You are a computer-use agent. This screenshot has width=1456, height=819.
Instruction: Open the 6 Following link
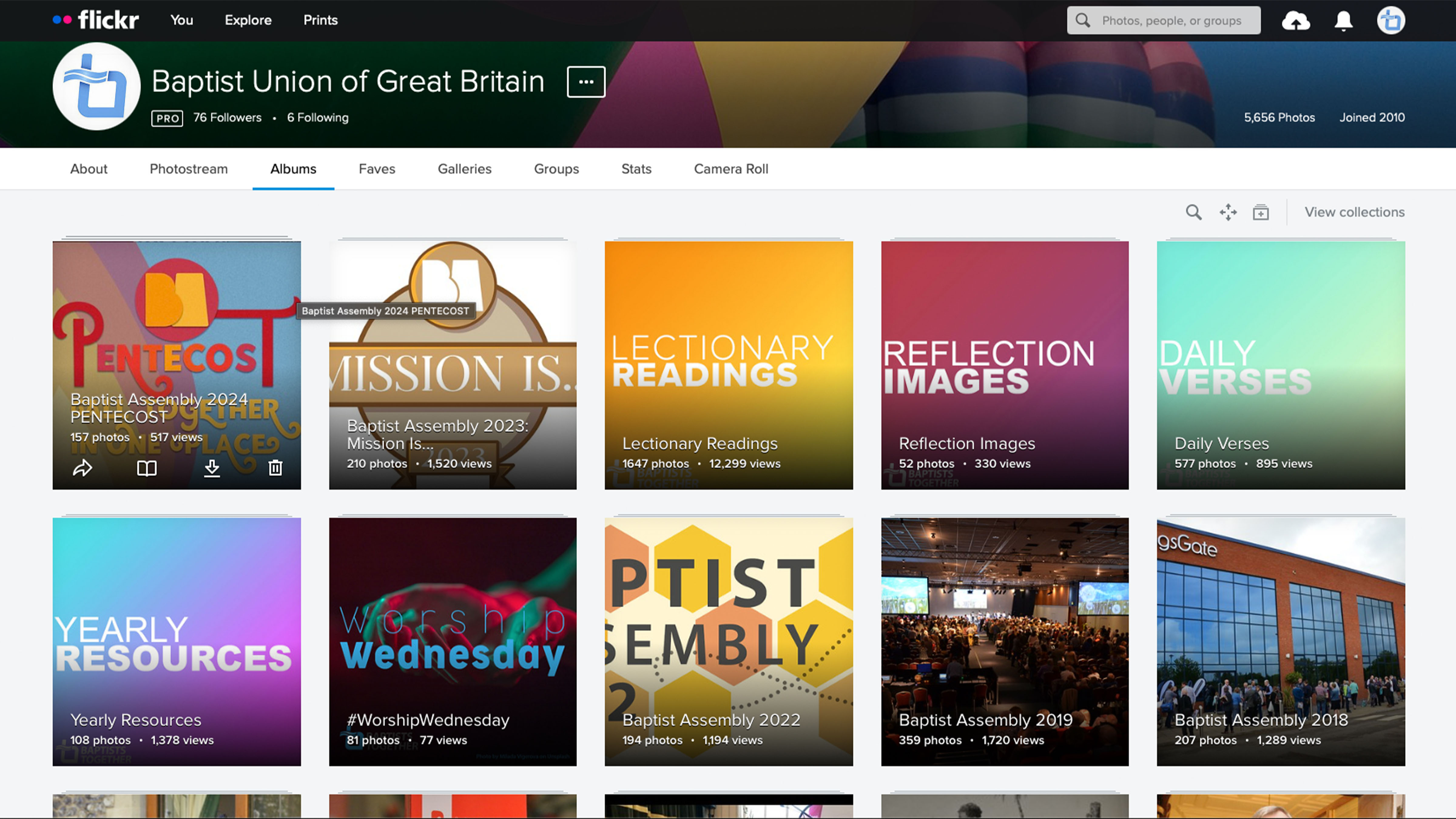coord(318,118)
